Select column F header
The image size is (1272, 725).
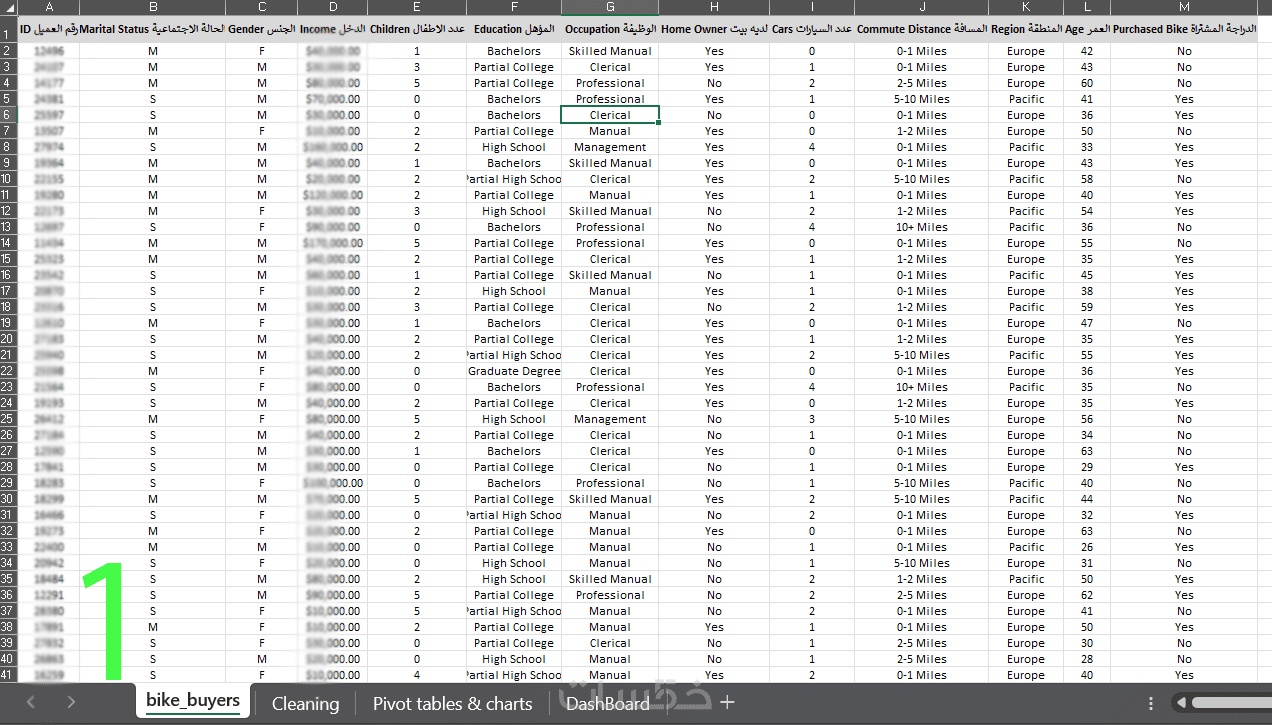coord(514,7)
